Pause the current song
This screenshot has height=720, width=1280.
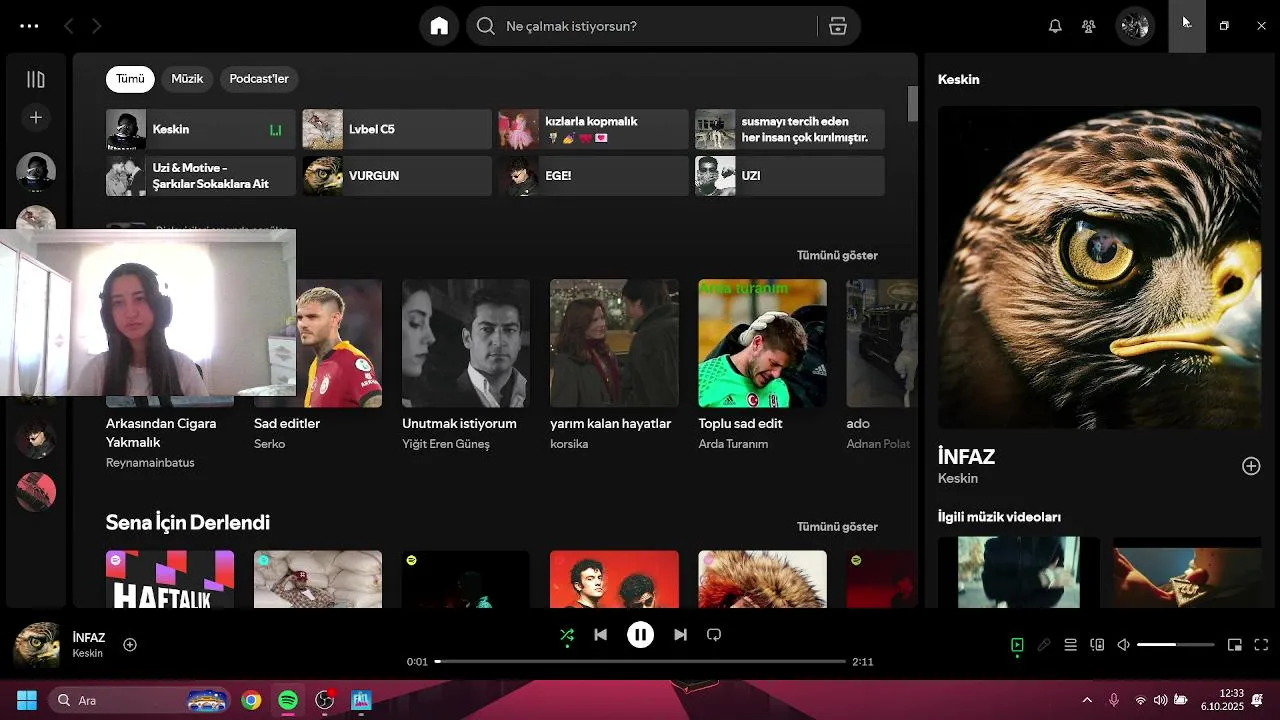point(640,635)
